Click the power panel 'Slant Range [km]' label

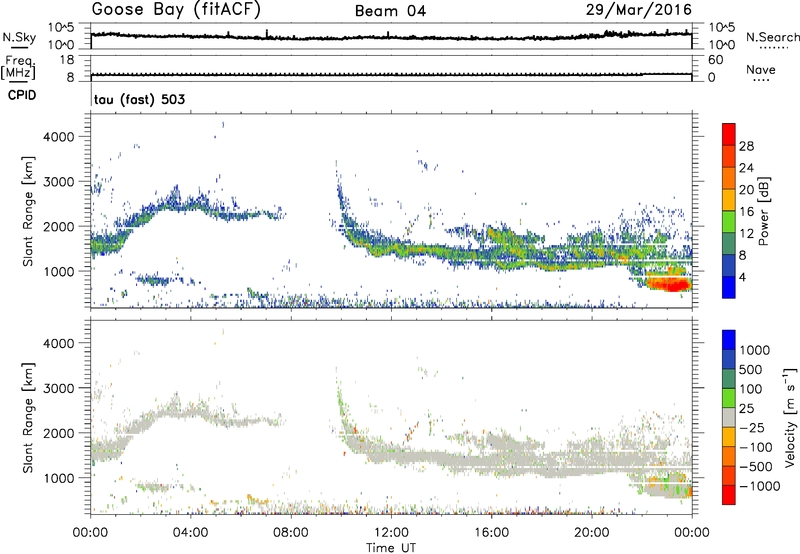[x=28, y=211]
